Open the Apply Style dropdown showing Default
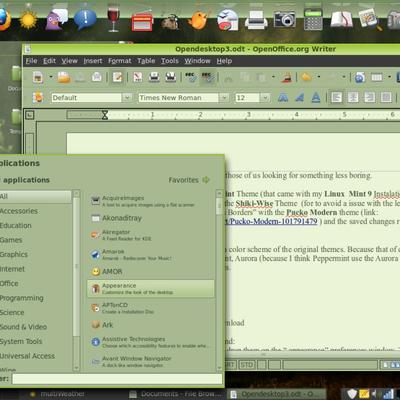This screenshot has width=400, height=400. point(127,98)
